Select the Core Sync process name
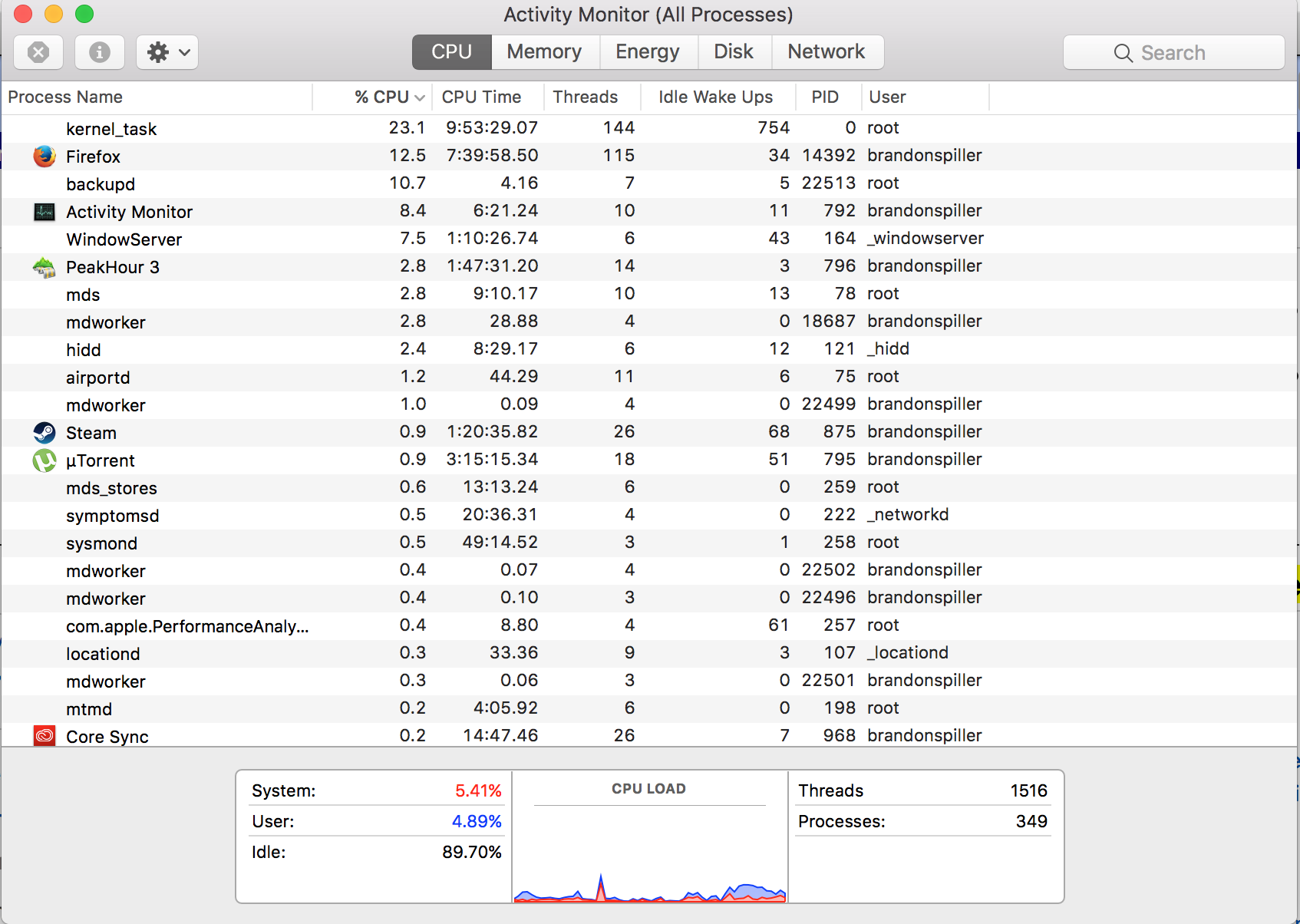1300x924 pixels. coord(107,737)
